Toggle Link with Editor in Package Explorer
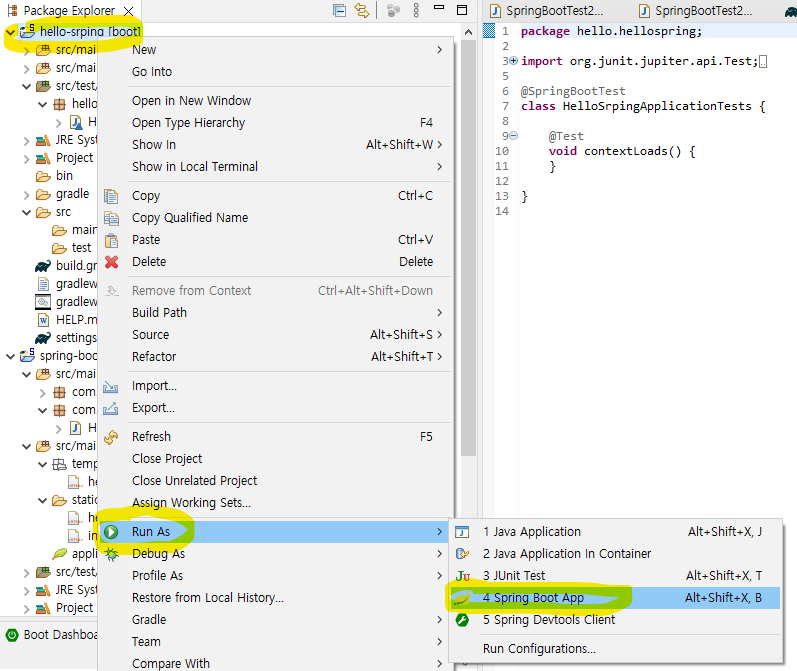The image size is (797, 671). (362, 10)
